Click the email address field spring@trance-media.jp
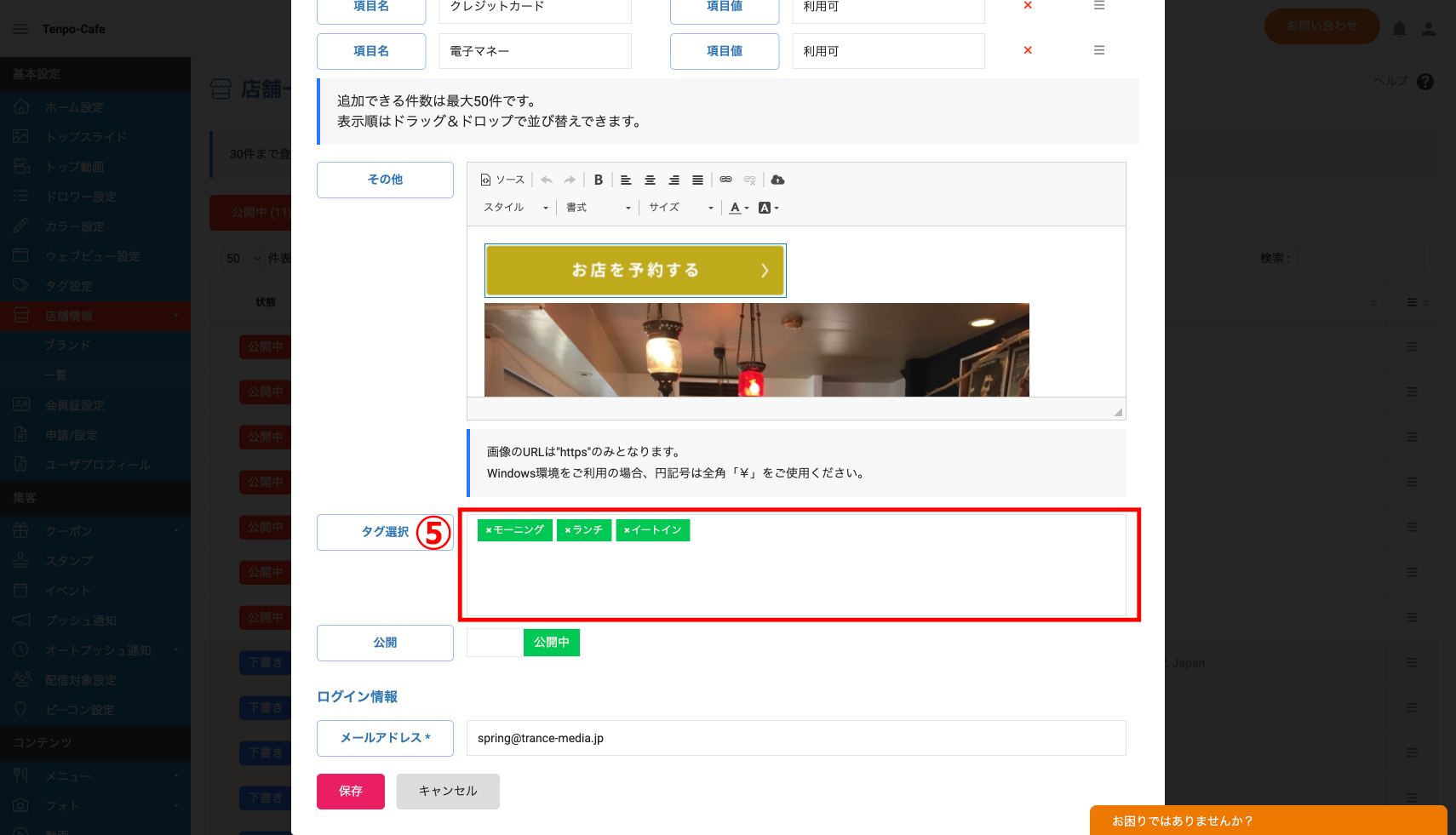The height and width of the screenshot is (835, 1456). click(x=796, y=738)
